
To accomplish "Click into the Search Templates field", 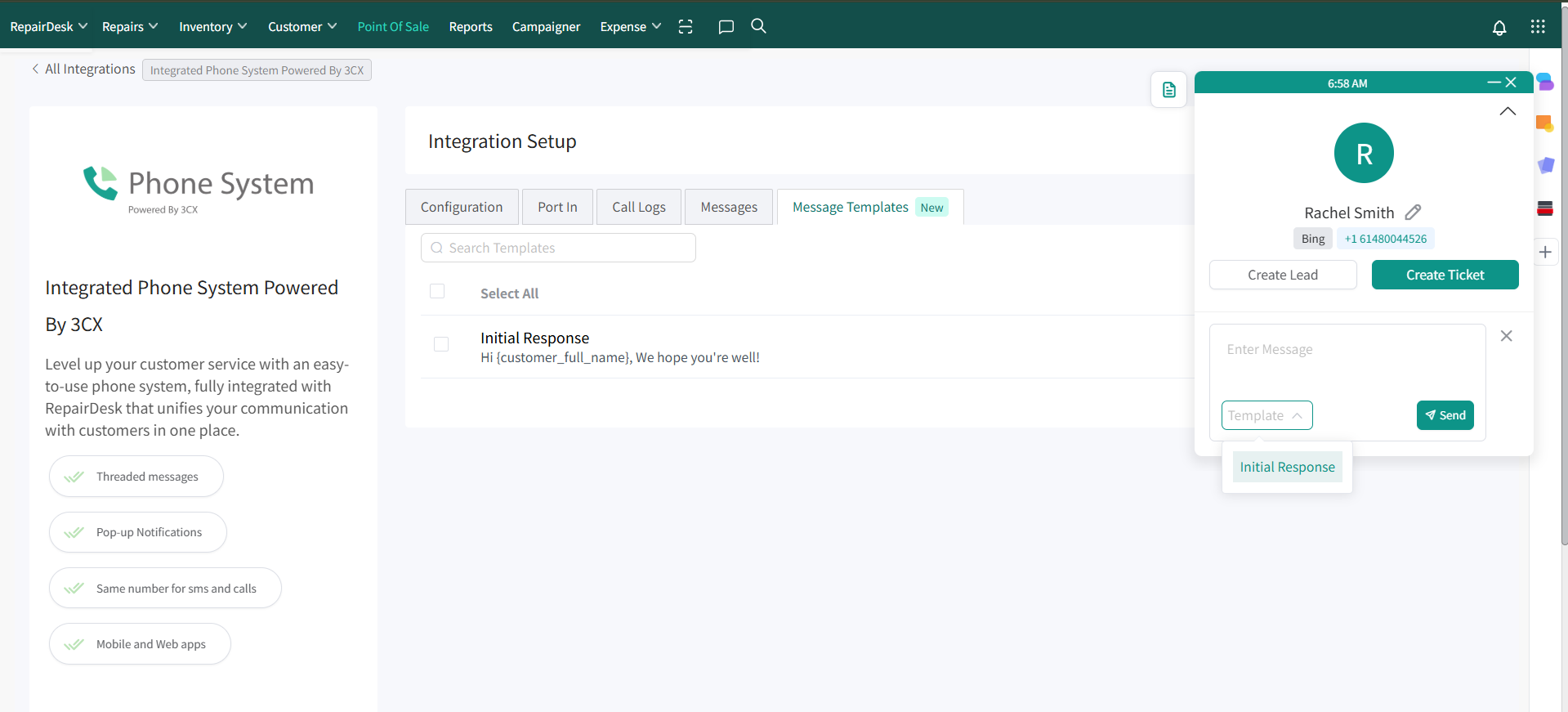I will click(558, 248).
